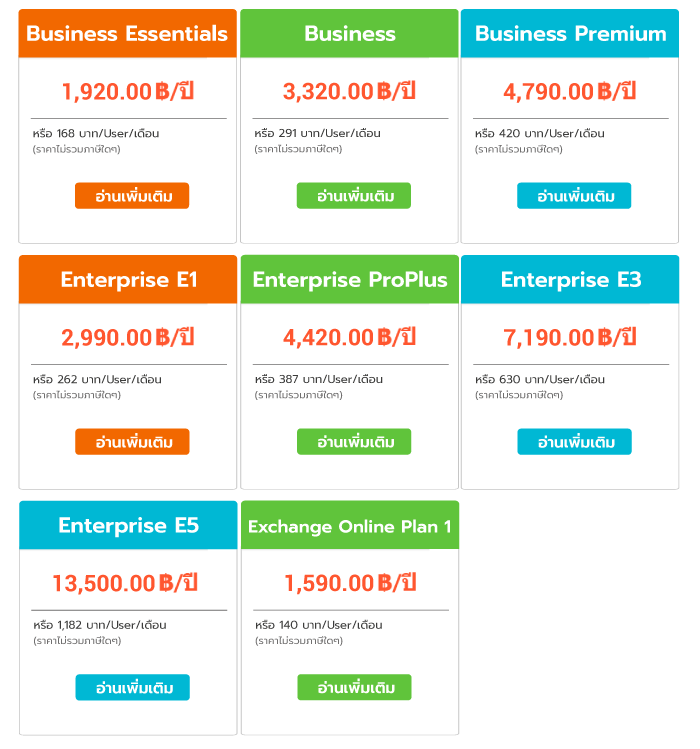The image size is (700, 749).
Task: Select the Business Essentials orange header
Action: [x=127, y=34]
